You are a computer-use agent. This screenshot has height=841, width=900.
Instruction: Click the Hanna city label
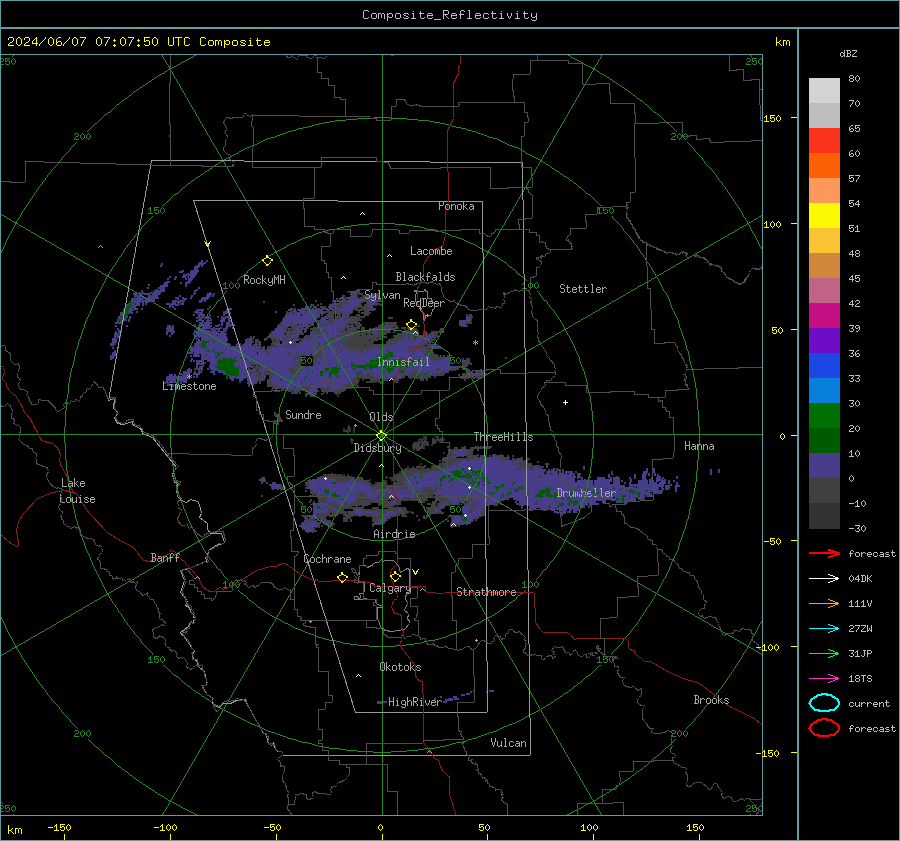pyautogui.click(x=699, y=446)
